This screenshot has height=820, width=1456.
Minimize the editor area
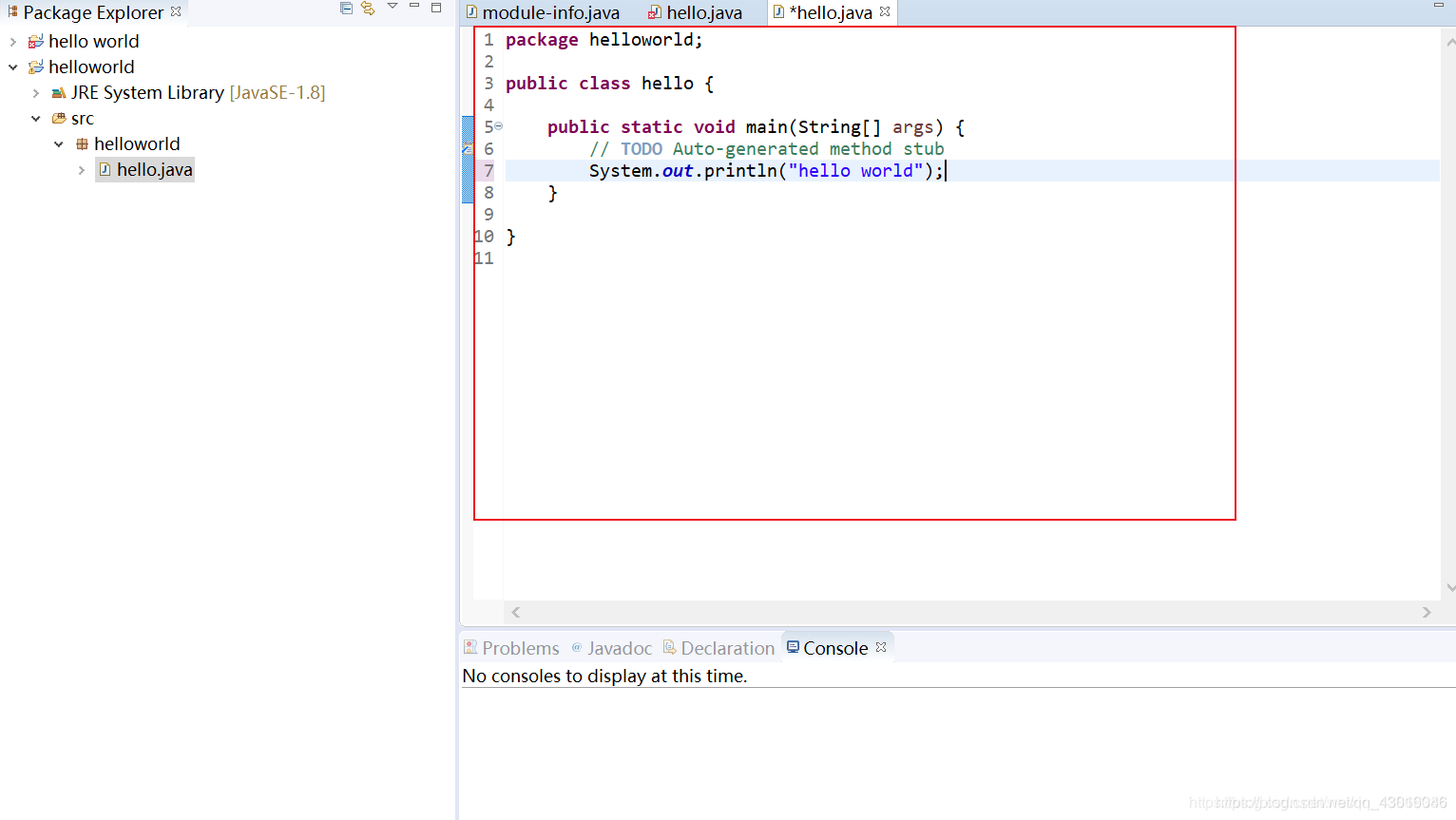click(x=1438, y=6)
